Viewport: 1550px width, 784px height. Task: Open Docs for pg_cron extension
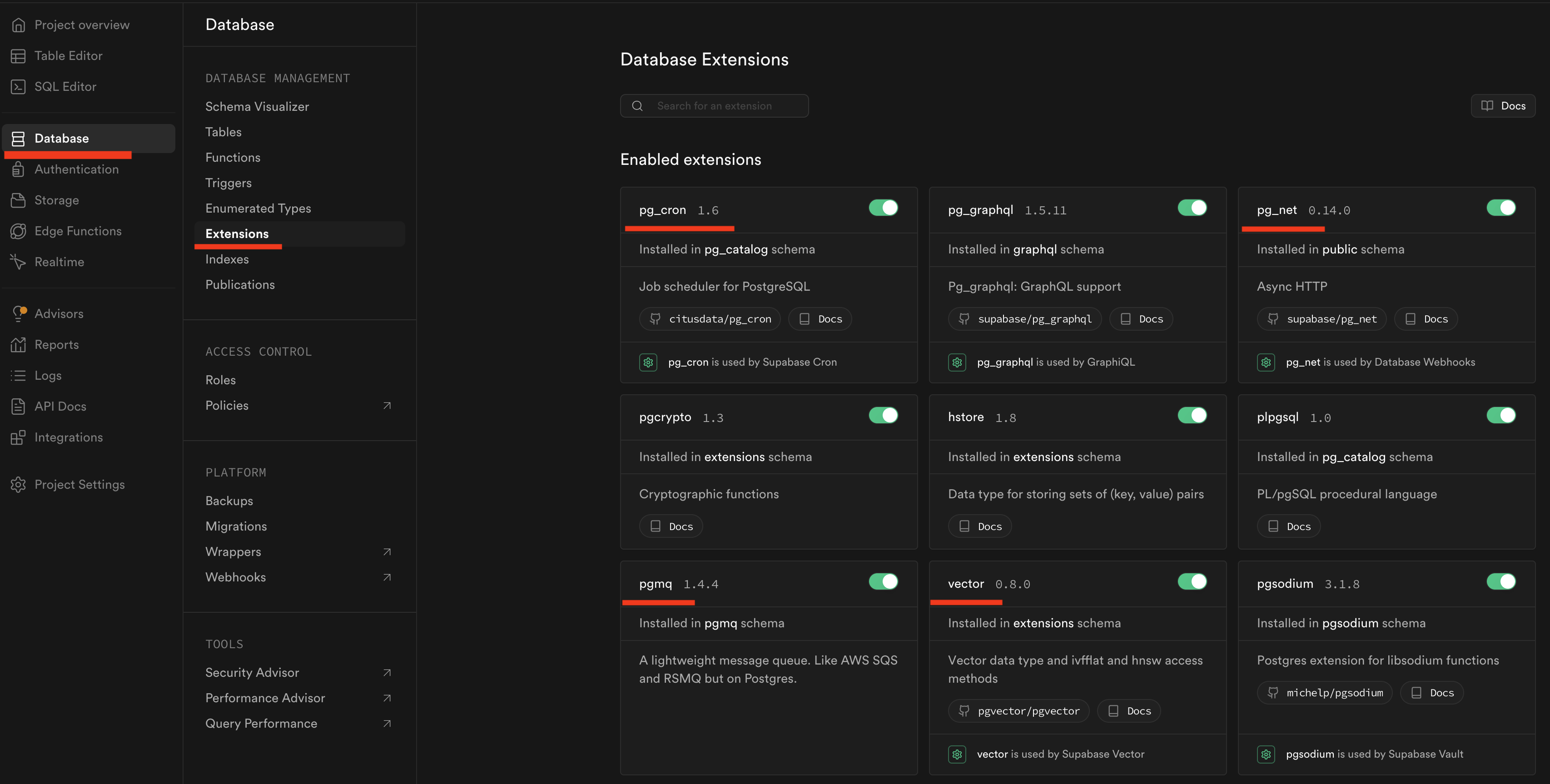[x=820, y=319]
